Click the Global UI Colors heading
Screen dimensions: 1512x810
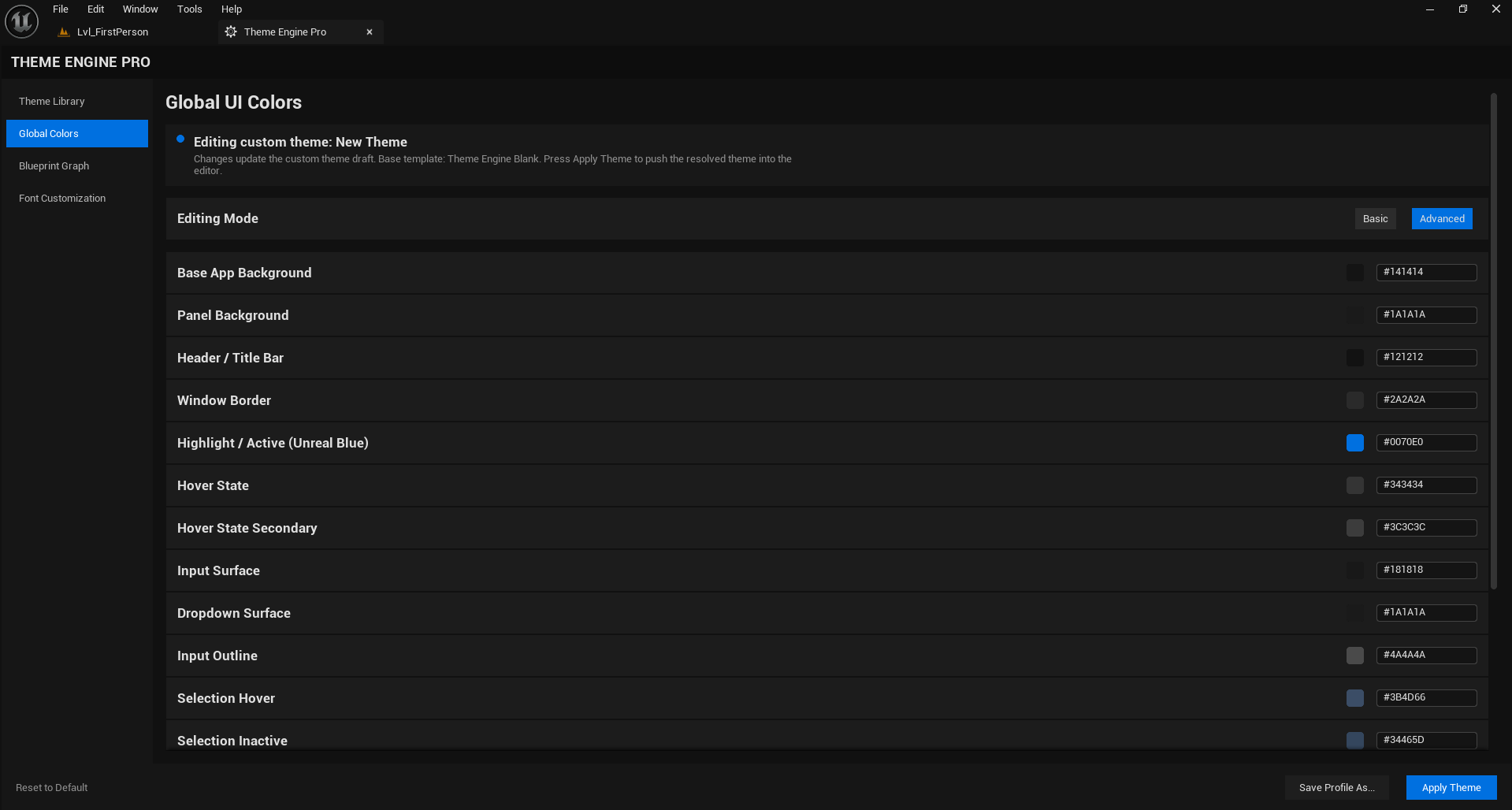[233, 102]
